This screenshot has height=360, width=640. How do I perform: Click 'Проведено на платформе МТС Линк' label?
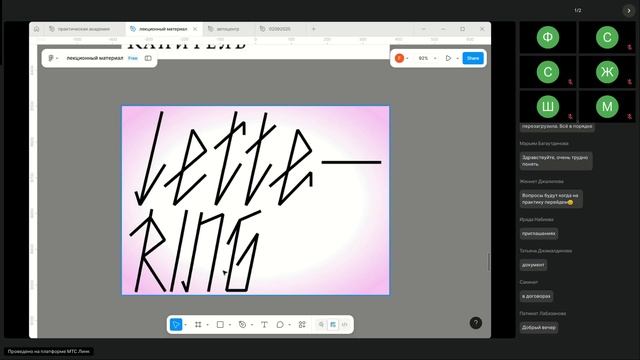point(49,351)
